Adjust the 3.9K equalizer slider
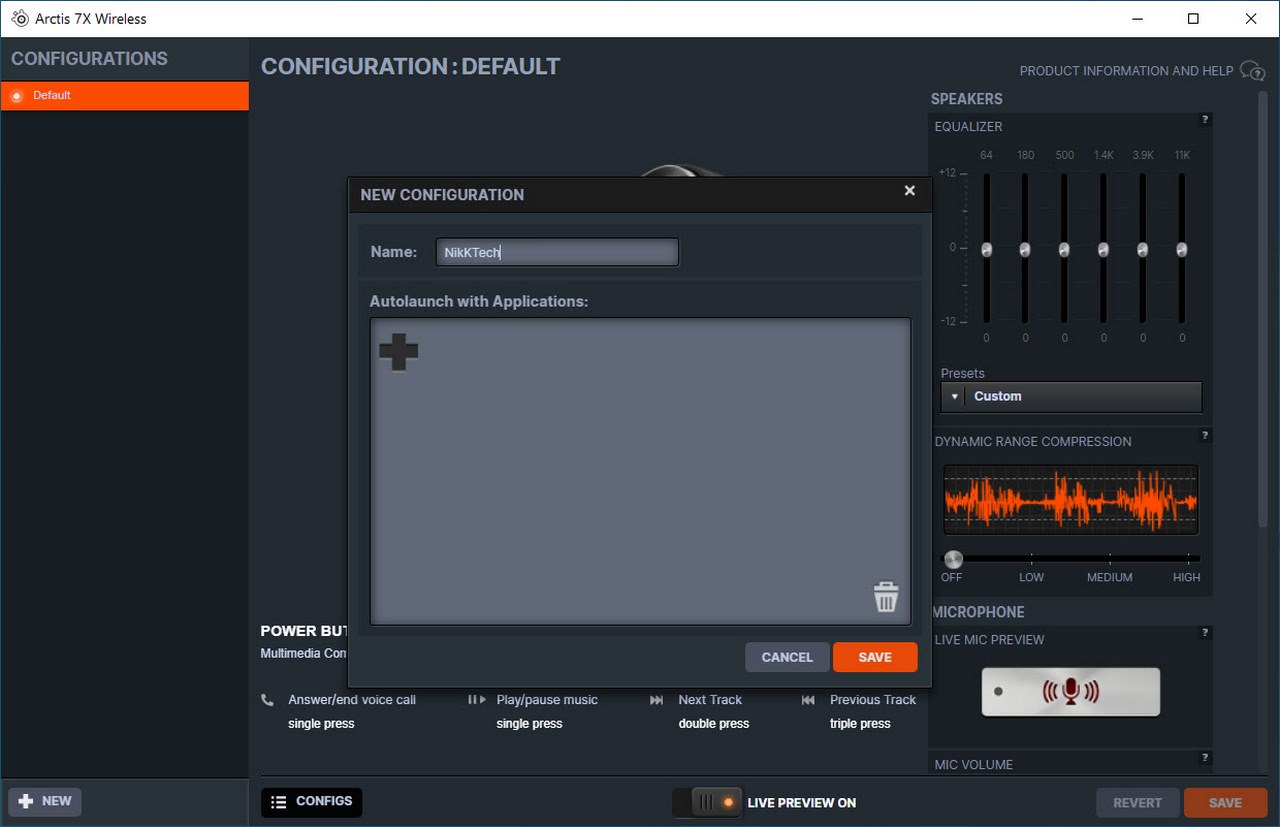This screenshot has height=827, width=1280. point(1142,249)
